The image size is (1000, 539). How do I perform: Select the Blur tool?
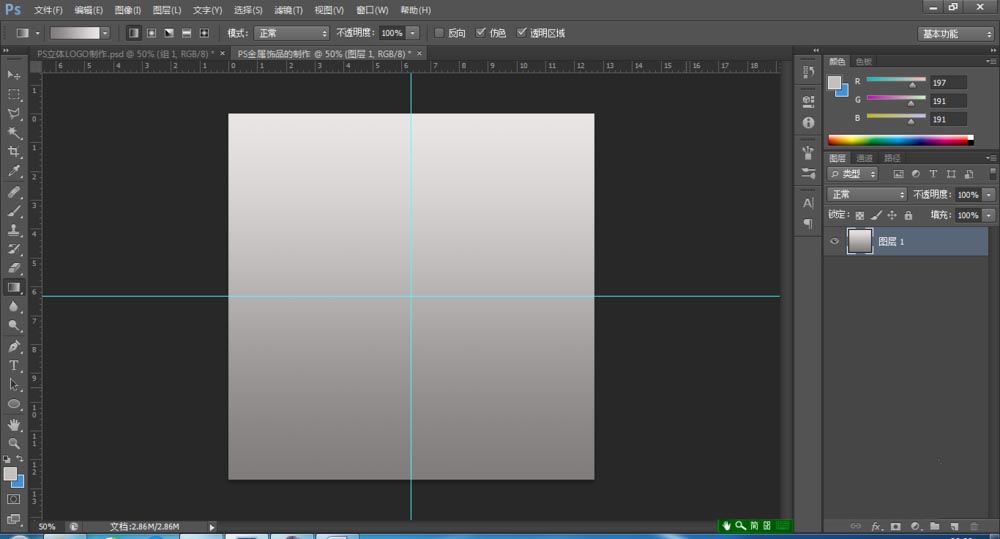13,307
